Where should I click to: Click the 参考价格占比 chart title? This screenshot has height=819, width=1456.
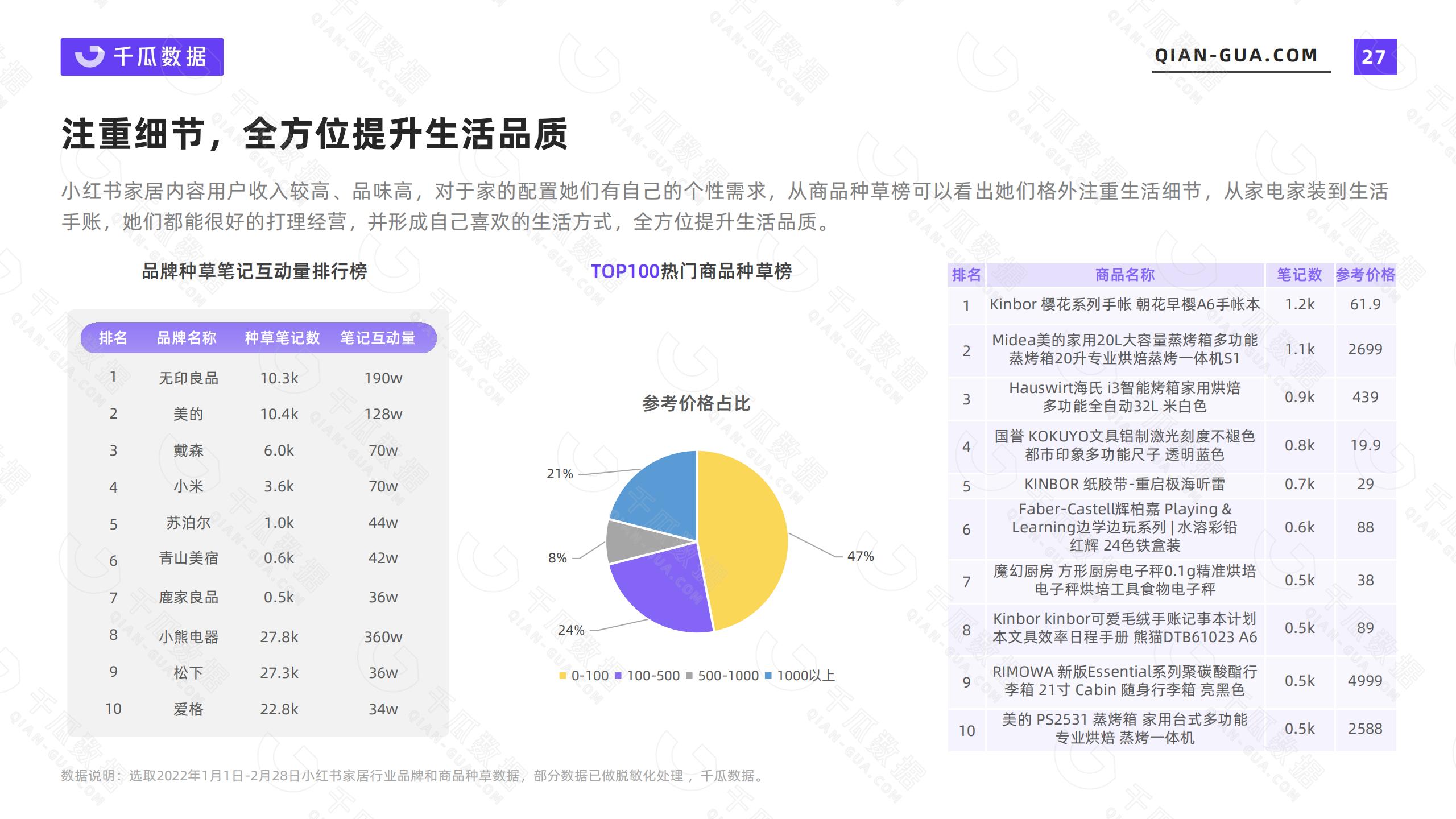tap(696, 403)
